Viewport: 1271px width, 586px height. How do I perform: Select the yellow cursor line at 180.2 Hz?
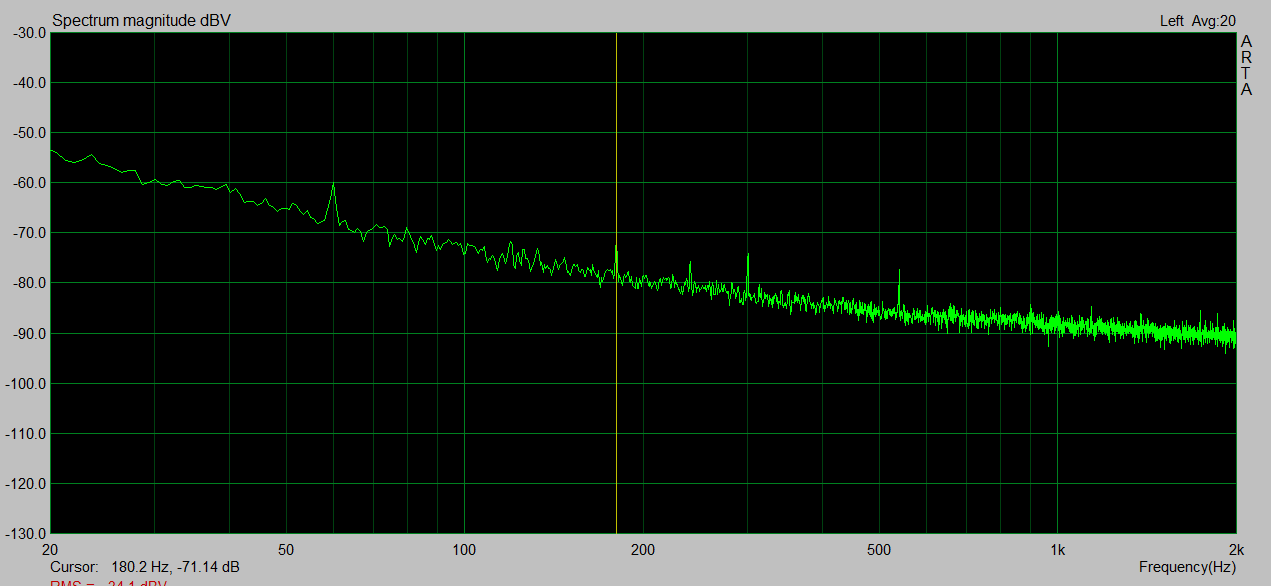[x=616, y=282]
